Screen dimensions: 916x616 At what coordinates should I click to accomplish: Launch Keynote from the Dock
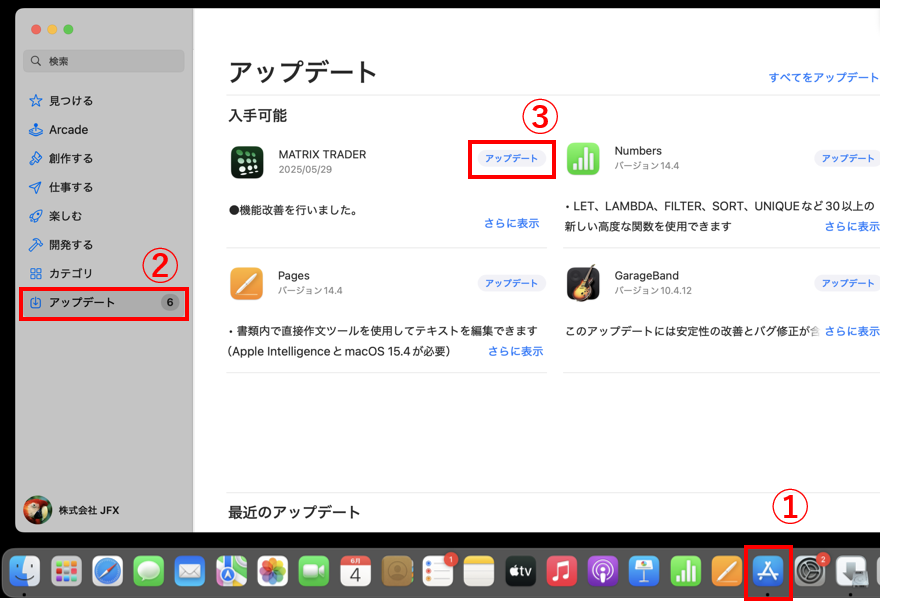pyautogui.click(x=644, y=570)
